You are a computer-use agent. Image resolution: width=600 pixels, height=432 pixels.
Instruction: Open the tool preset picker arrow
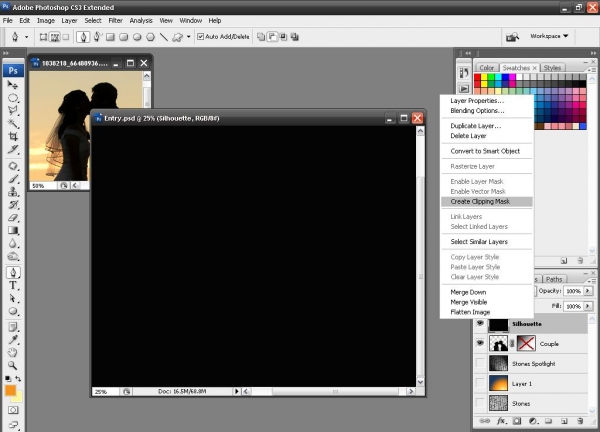click(26, 37)
